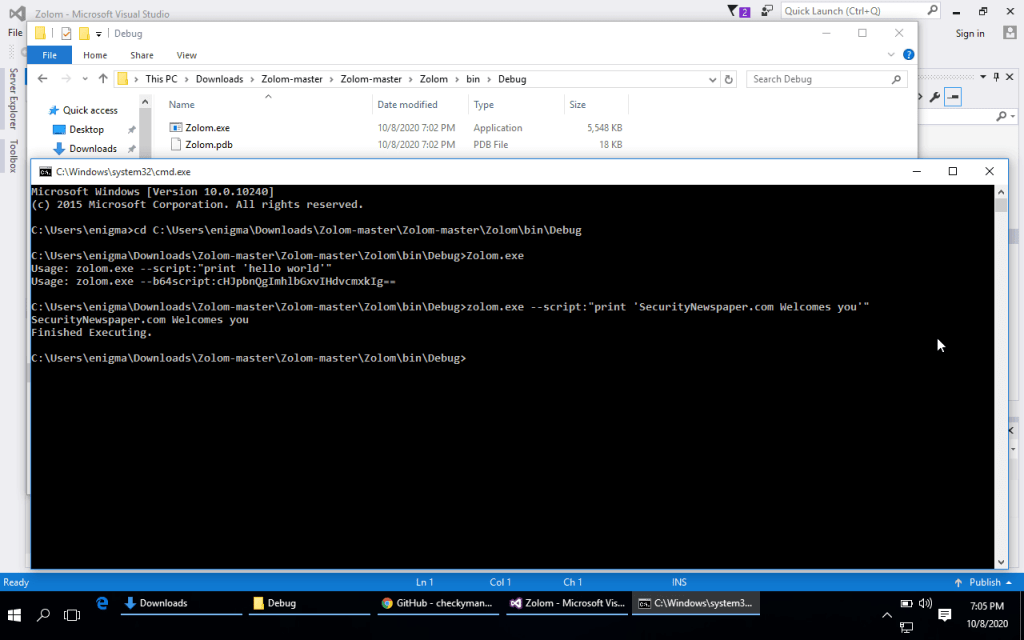Select Downloads in the address breadcrumb

(x=219, y=79)
